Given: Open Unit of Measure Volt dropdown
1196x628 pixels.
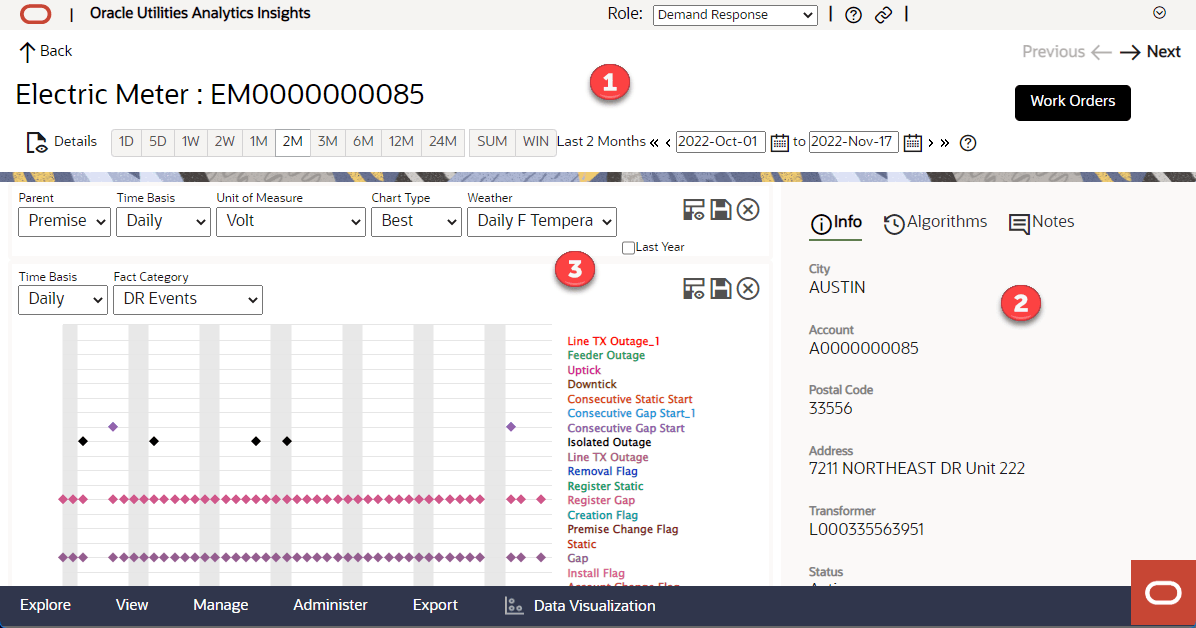Looking at the screenshot, I should (x=291, y=221).
